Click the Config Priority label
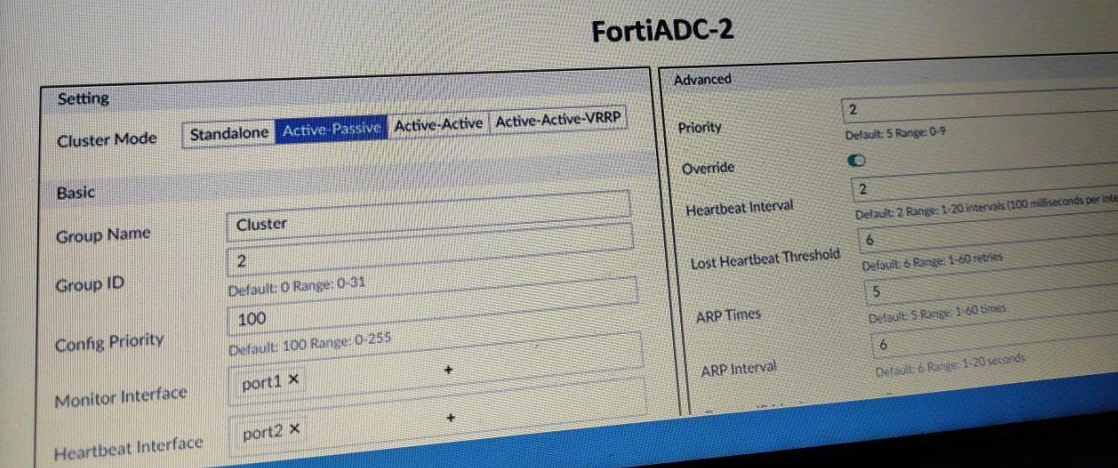The image size is (1118, 468). [x=109, y=343]
